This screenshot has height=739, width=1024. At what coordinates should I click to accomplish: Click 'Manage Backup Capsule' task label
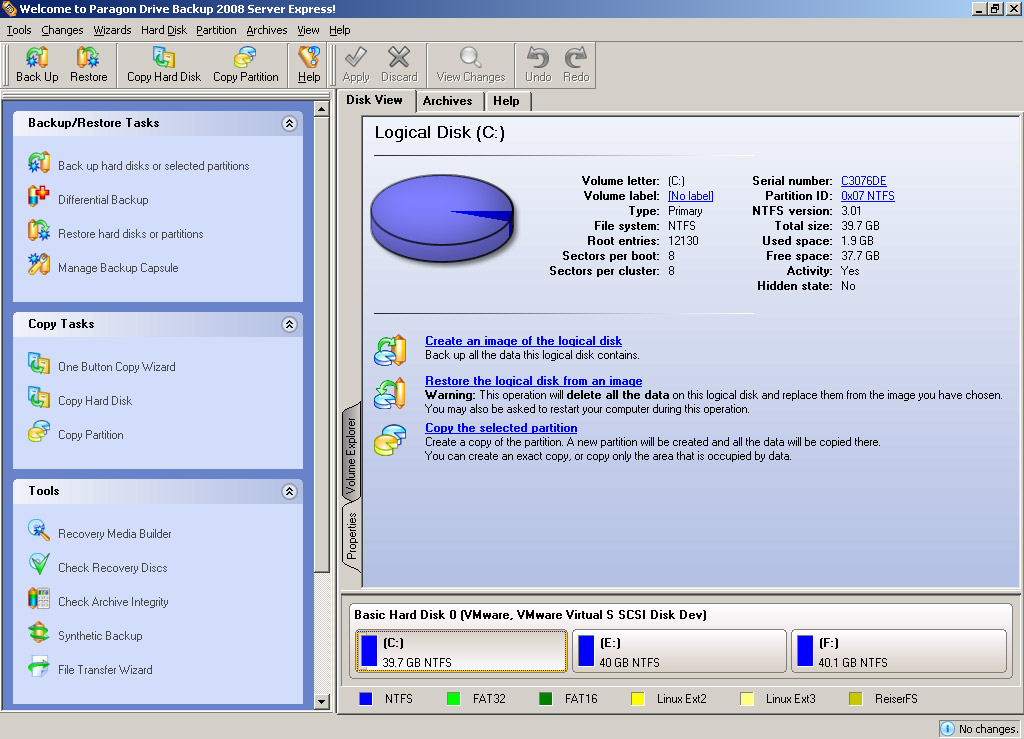(118, 268)
